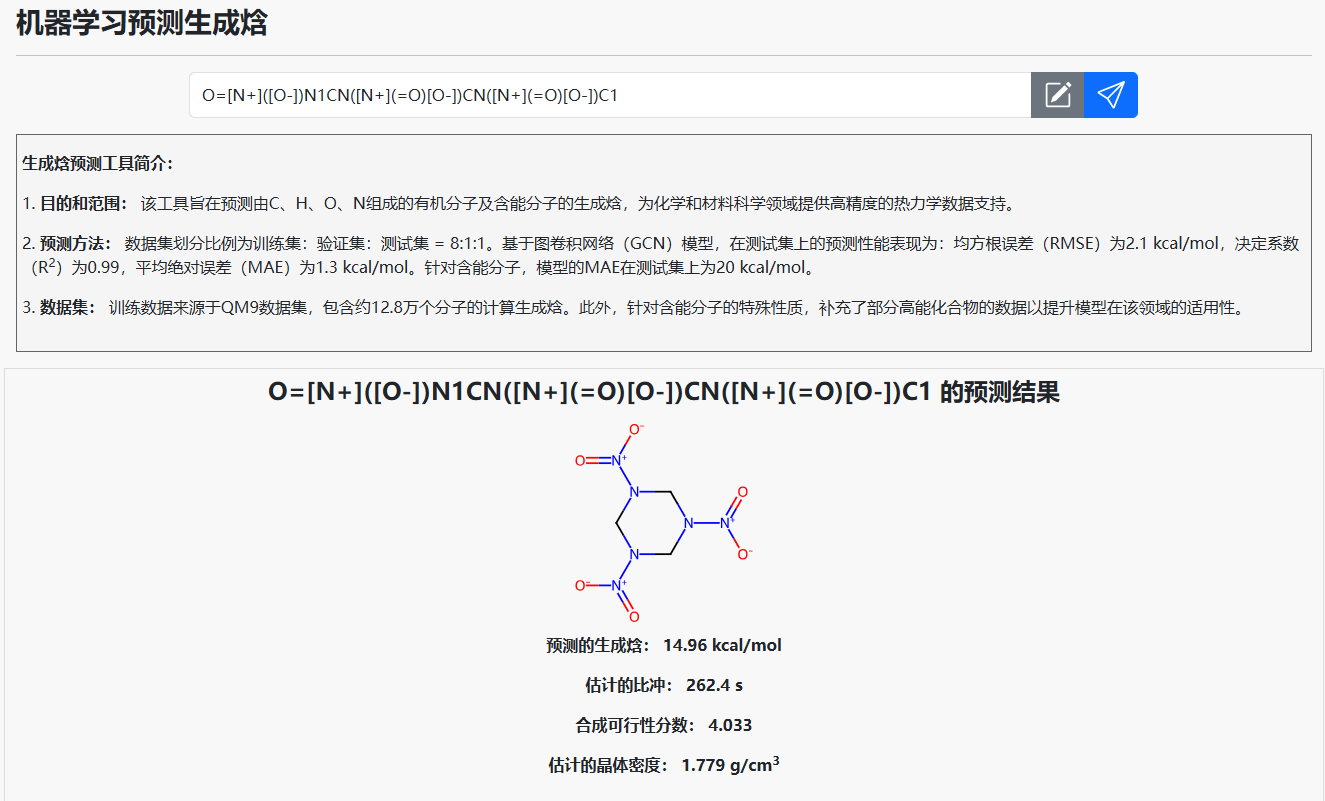The width and height of the screenshot is (1325, 801).
Task: Submit SMILES with the paper plane icon
Action: pyautogui.click(x=1110, y=95)
